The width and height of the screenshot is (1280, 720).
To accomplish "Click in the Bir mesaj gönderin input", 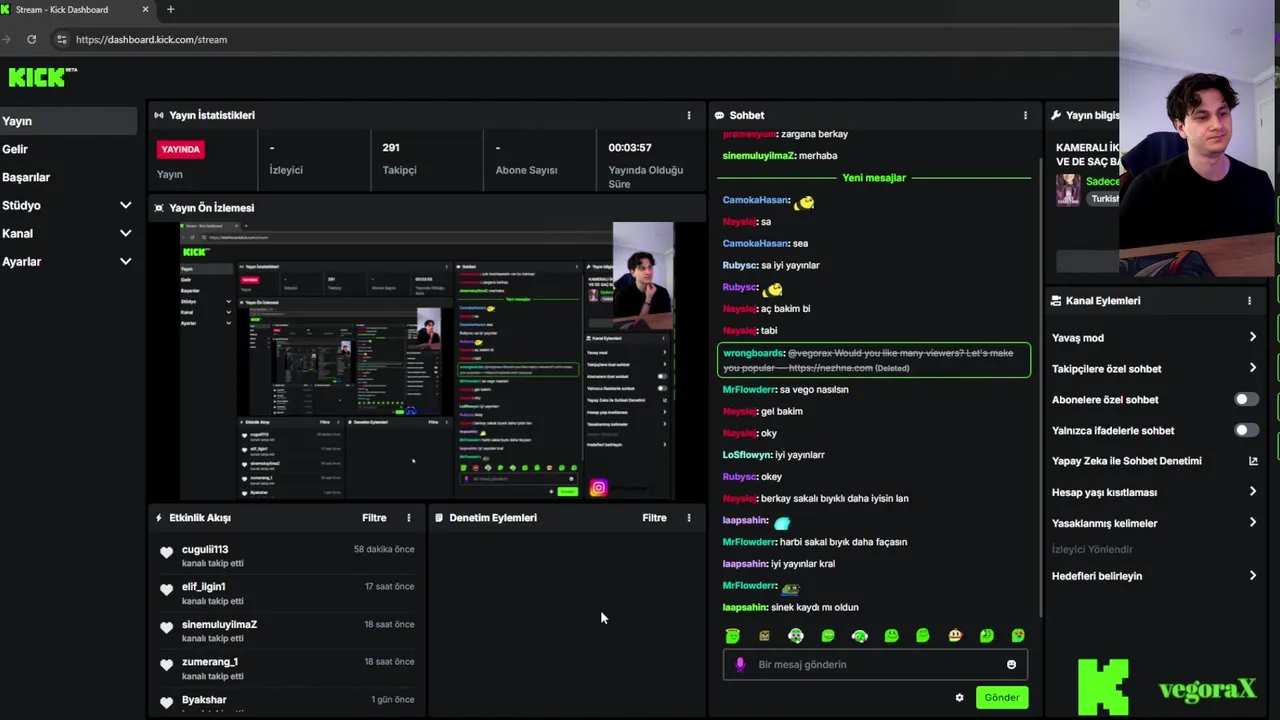I will pos(875,664).
